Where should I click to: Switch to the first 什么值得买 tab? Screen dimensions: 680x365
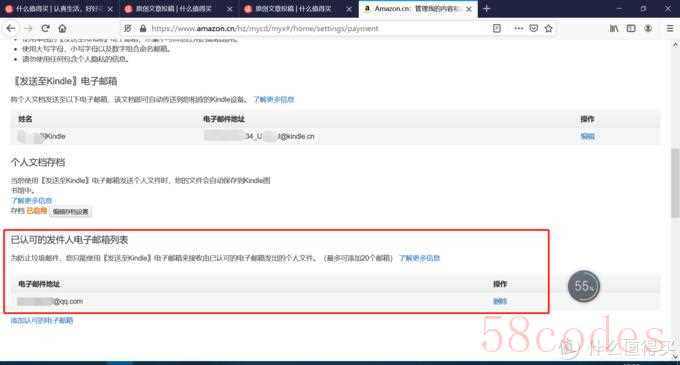pyautogui.click(x=59, y=9)
